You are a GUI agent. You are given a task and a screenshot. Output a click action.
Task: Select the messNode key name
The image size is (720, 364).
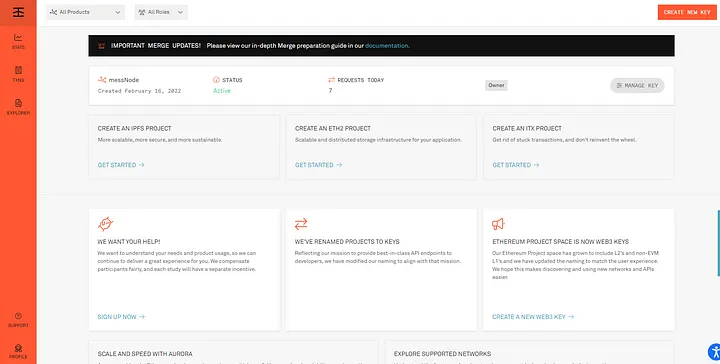click(x=124, y=80)
